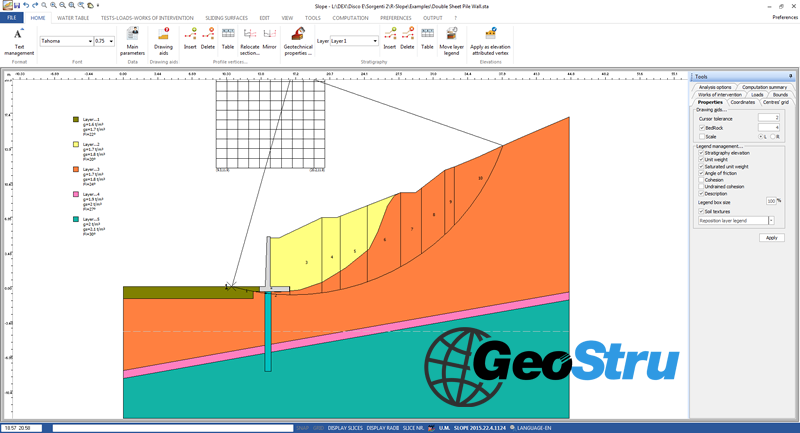Uncheck Stratigraphy elevation
The width and height of the screenshot is (800, 433).
[x=701, y=153]
